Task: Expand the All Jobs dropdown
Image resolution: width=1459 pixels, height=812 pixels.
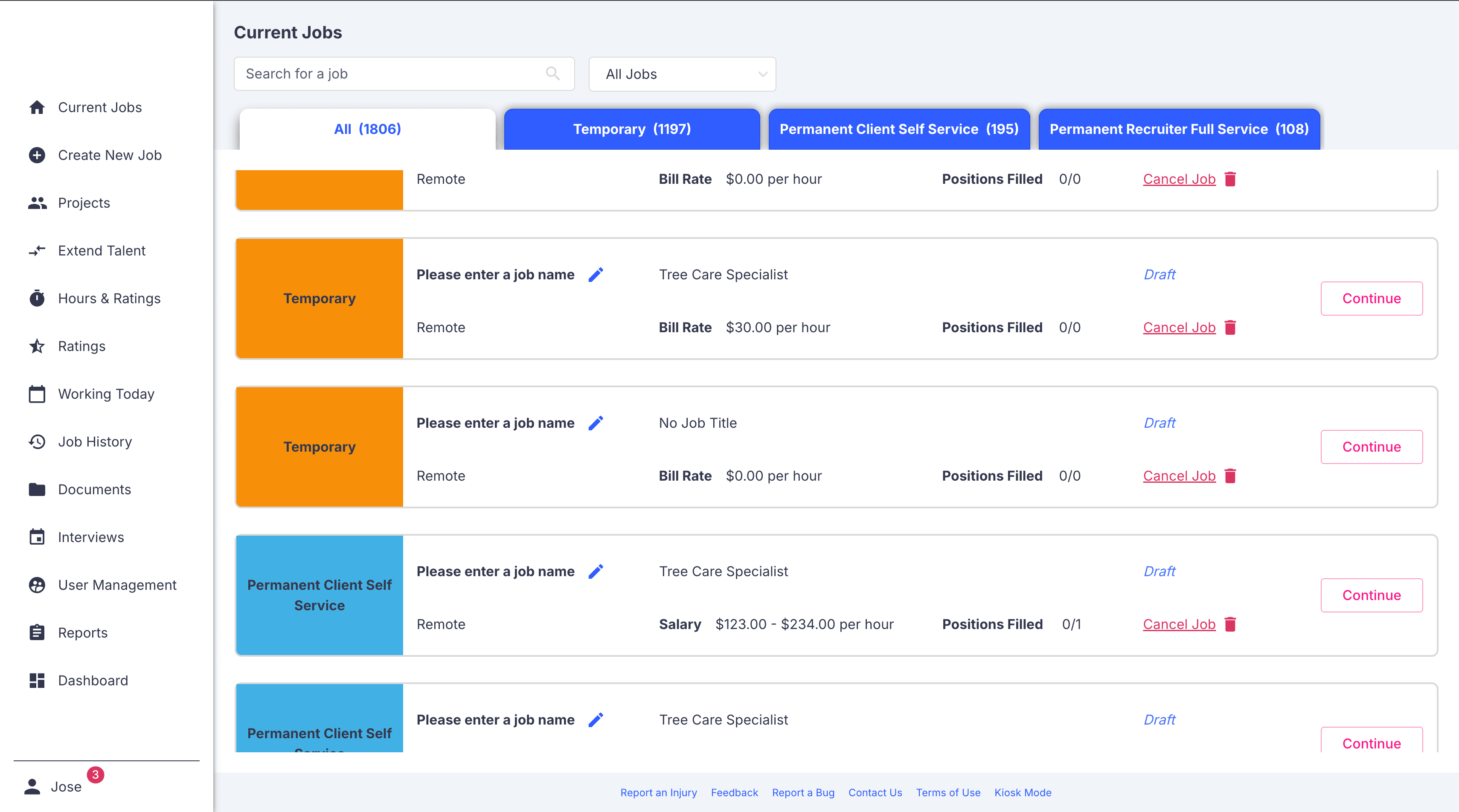Action: click(x=682, y=74)
